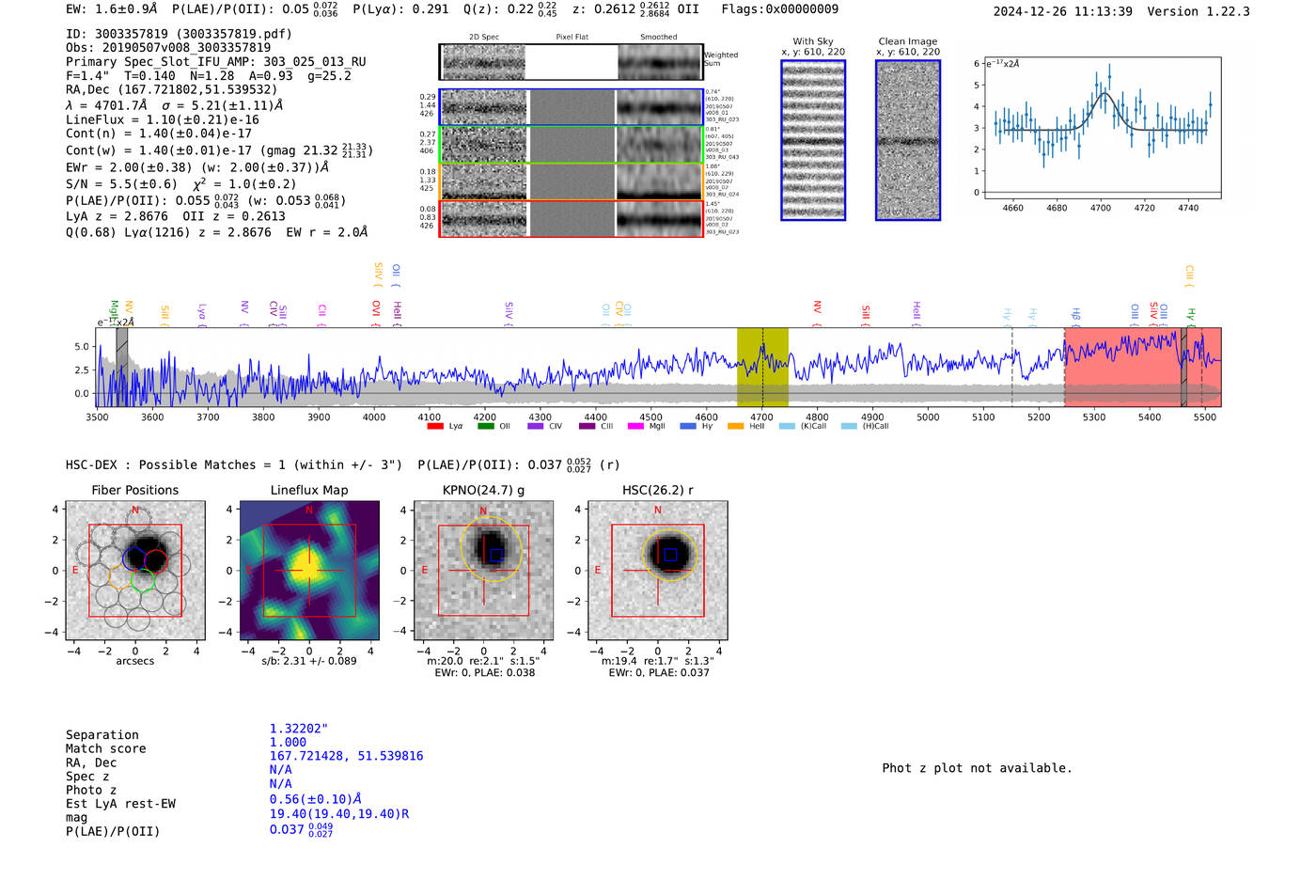Click the CIV legend swatch
Viewport: 1316px width, 896px height.
pyautogui.click(x=536, y=426)
